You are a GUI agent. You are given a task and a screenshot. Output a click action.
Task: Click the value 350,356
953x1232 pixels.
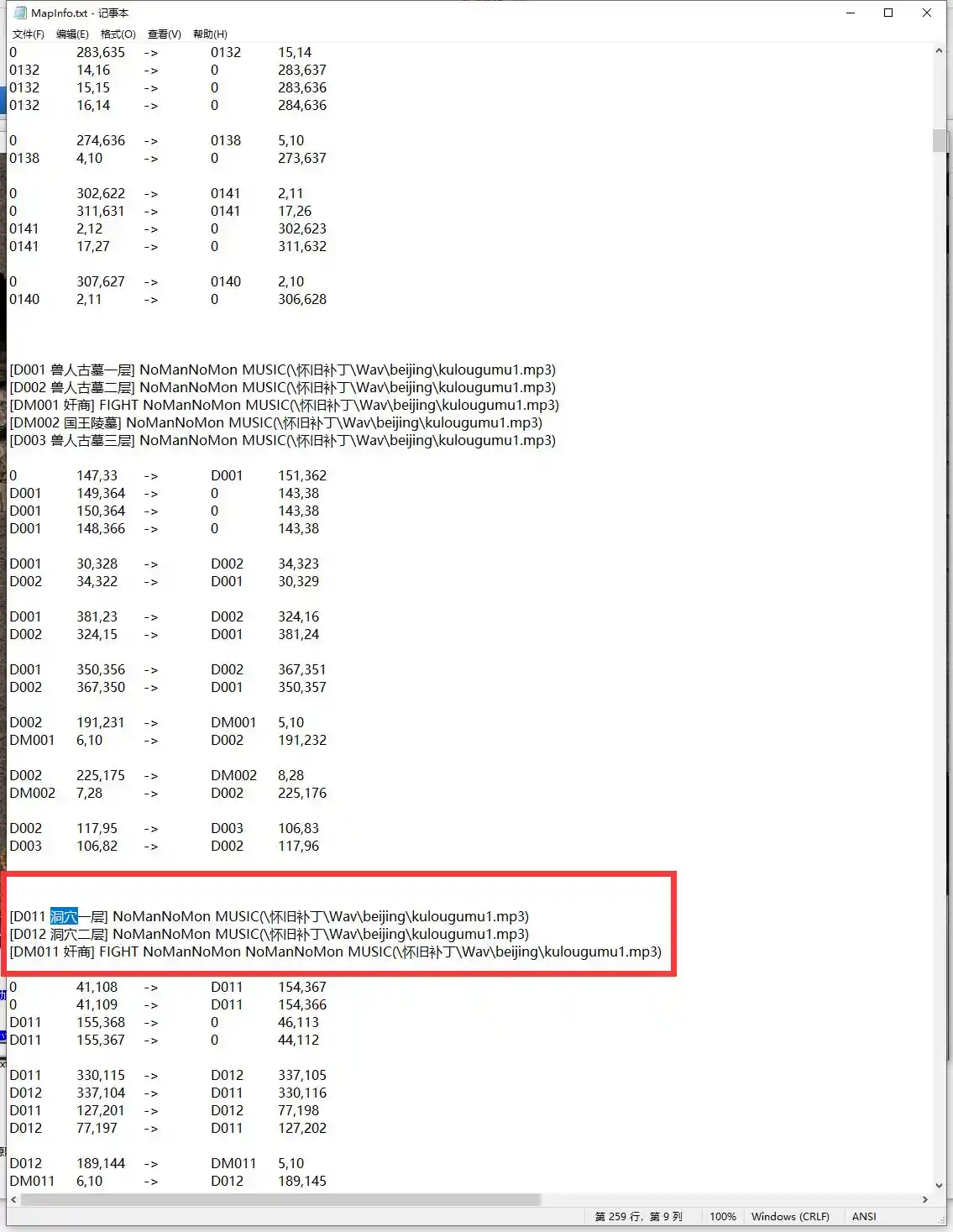coord(101,669)
